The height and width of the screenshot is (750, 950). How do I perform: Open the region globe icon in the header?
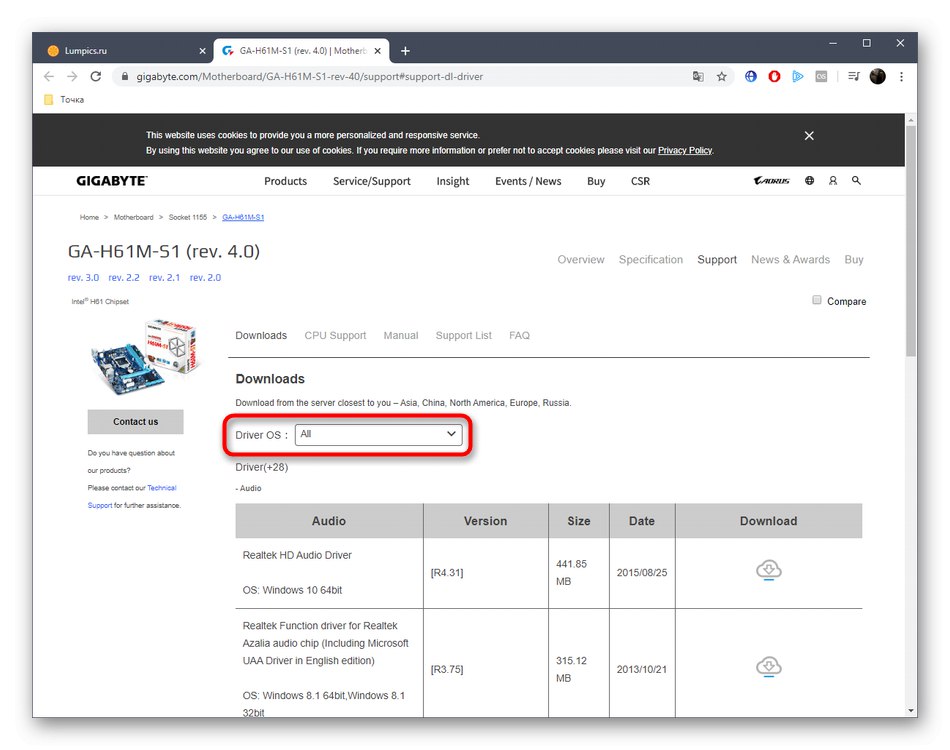[809, 181]
